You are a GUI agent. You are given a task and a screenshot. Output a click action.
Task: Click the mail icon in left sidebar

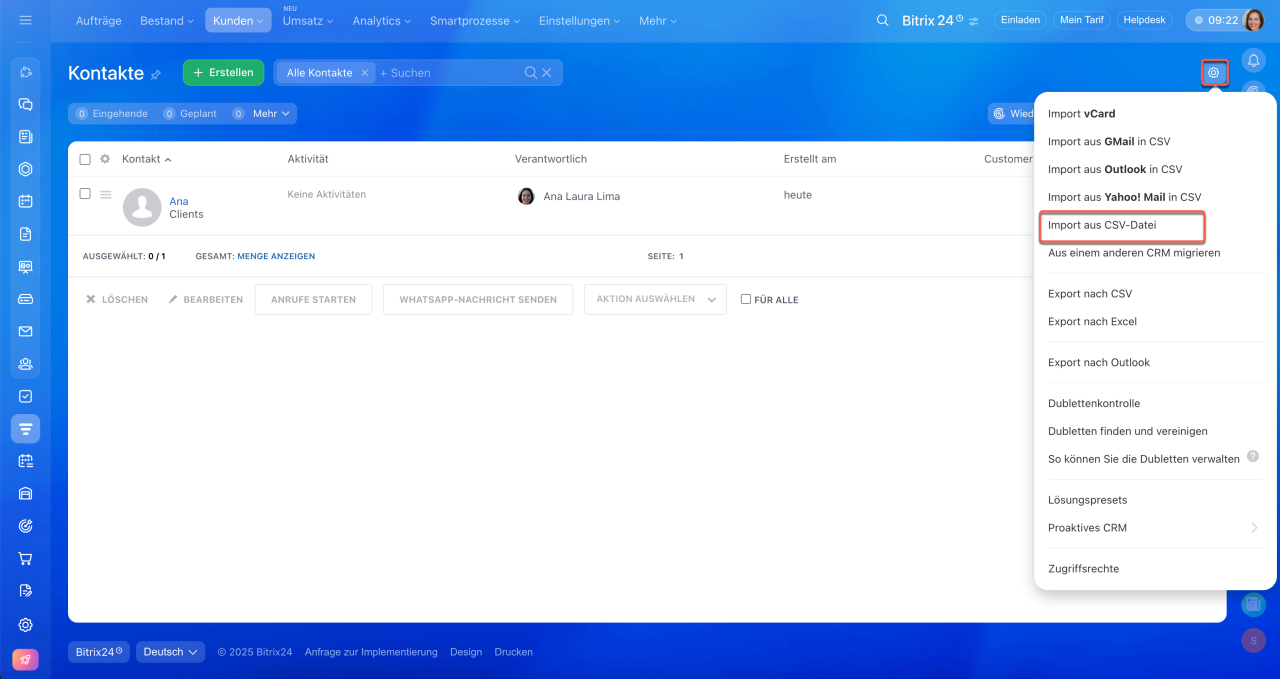(x=26, y=331)
